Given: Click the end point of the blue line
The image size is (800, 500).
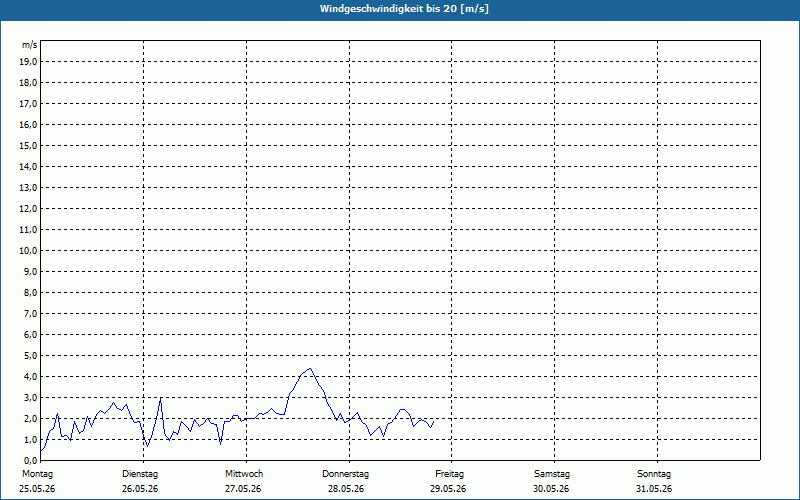Looking at the screenshot, I should click(x=434, y=421).
